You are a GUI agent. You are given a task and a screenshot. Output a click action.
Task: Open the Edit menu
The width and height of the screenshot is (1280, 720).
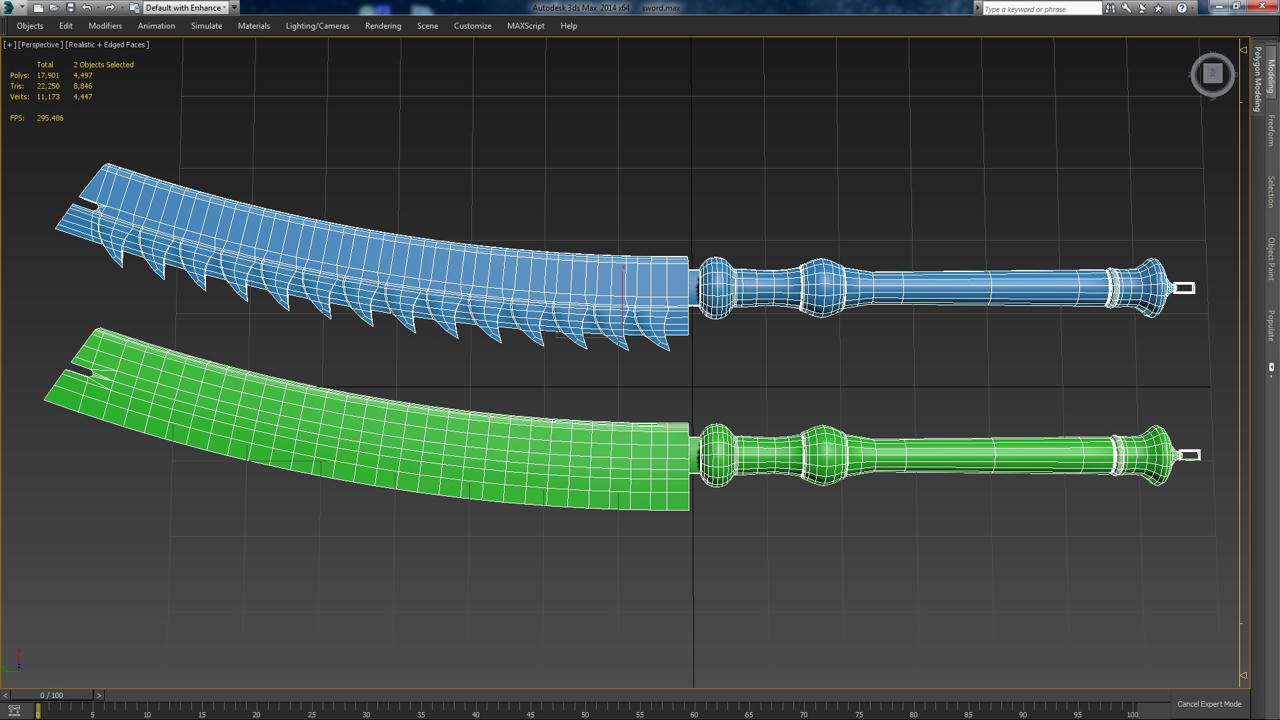(x=66, y=26)
